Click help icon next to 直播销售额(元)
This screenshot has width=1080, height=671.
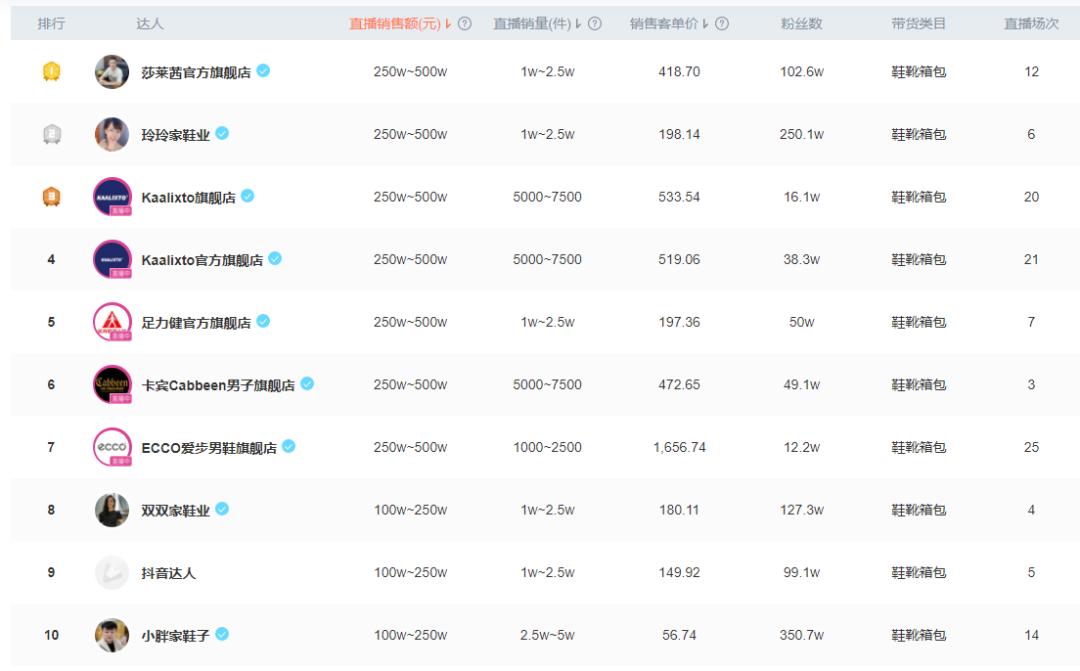(465, 23)
